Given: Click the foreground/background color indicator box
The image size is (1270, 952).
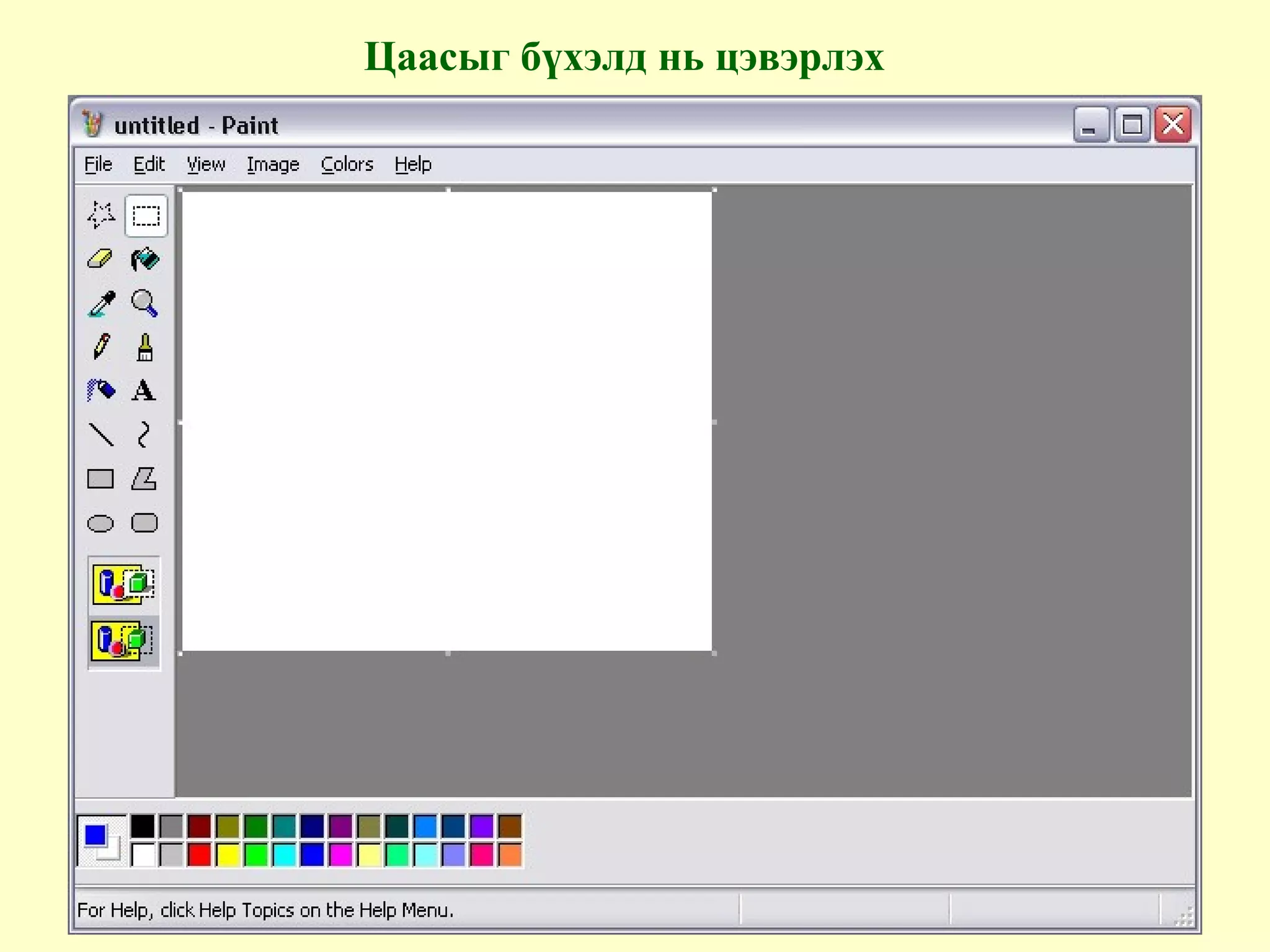Looking at the screenshot, I should point(102,840).
